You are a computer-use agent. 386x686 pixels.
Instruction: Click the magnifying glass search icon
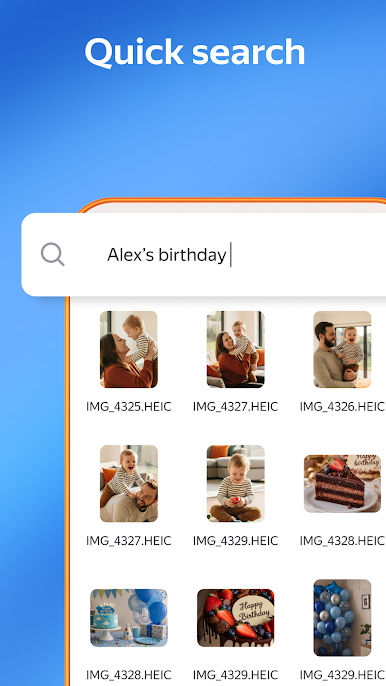click(53, 255)
